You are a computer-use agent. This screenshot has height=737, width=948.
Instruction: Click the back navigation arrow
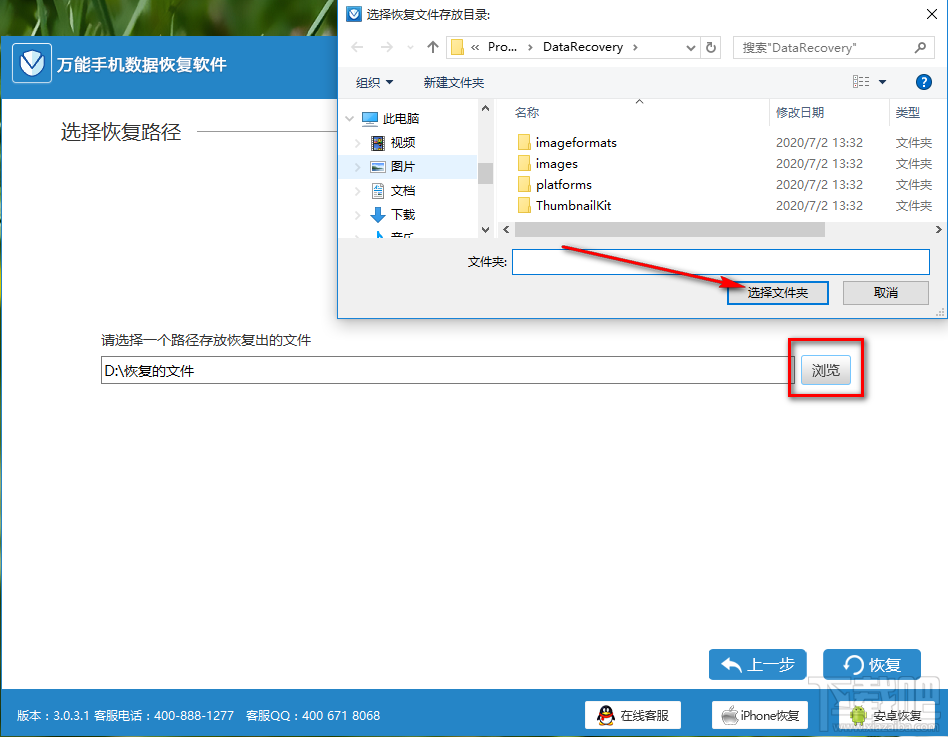click(x=356, y=46)
